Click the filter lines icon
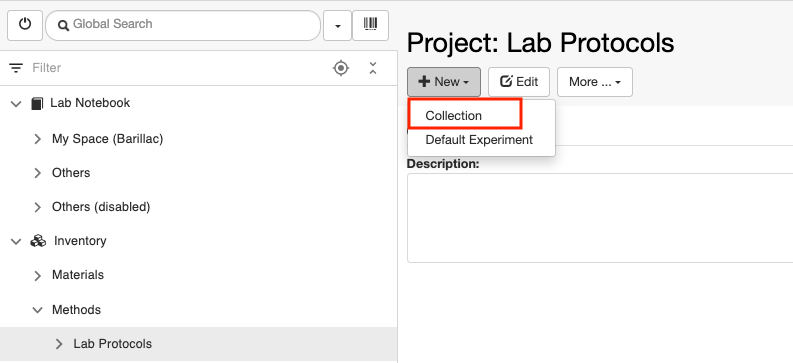793x363 pixels. point(16,68)
